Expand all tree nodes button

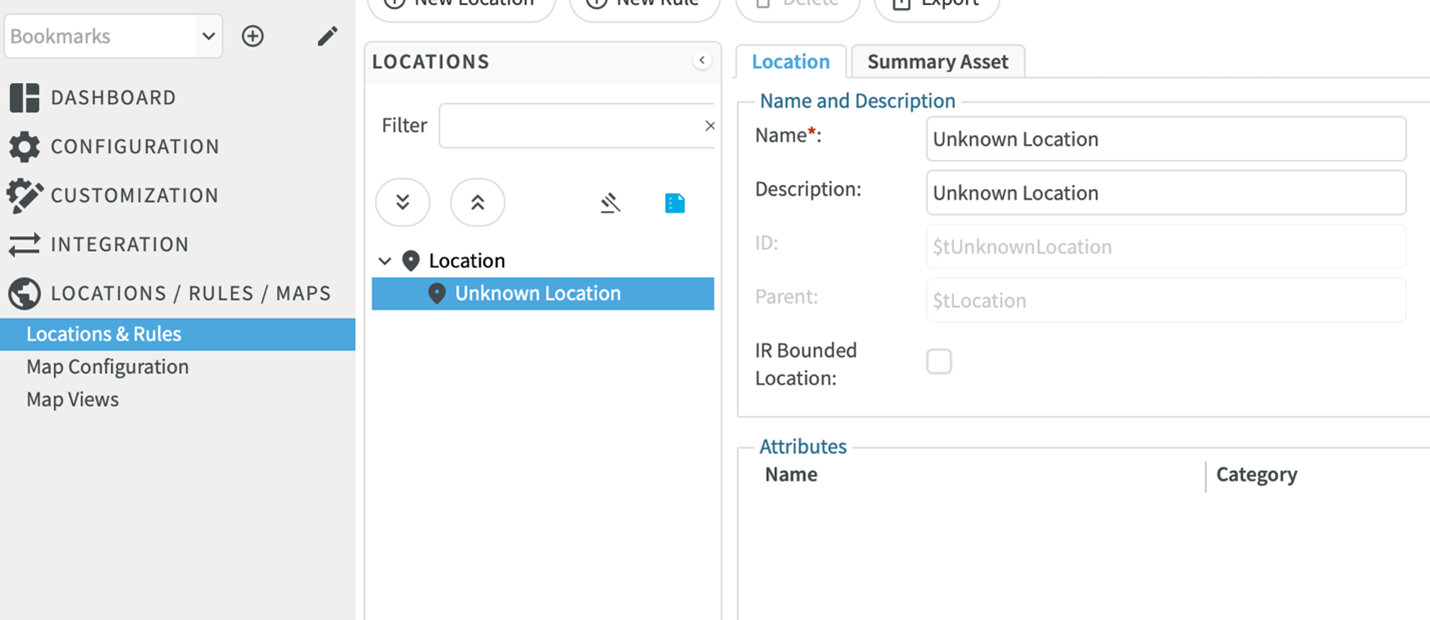403,203
